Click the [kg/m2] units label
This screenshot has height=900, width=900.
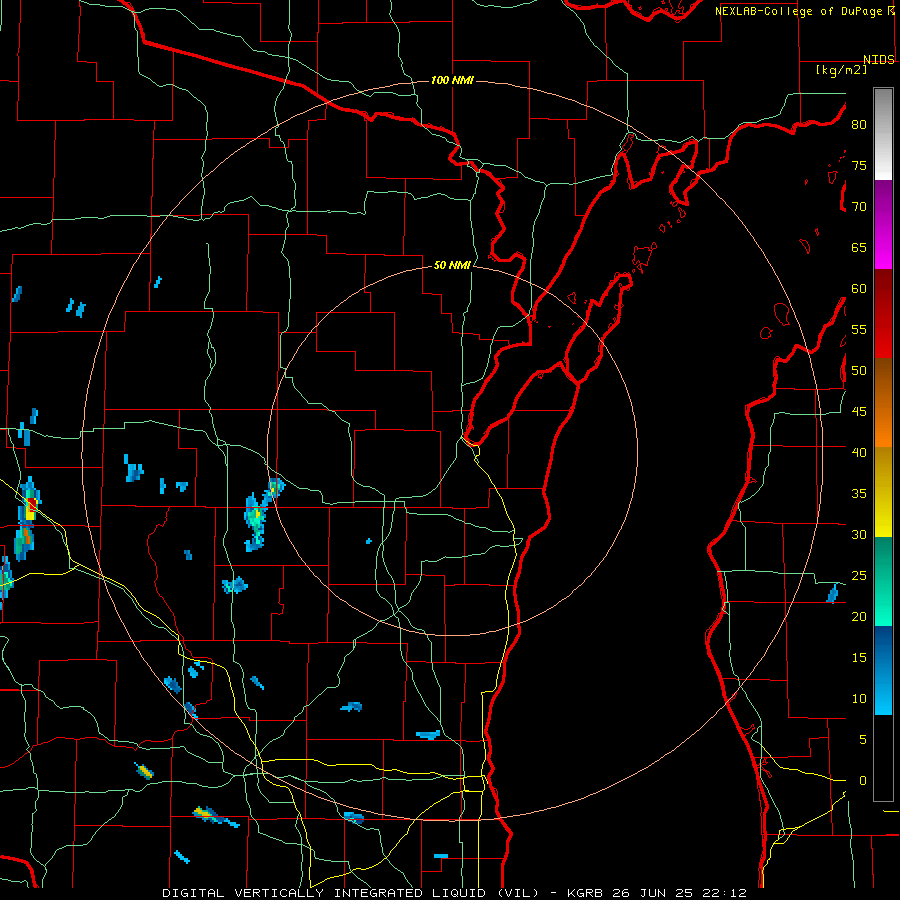pos(841,70)
